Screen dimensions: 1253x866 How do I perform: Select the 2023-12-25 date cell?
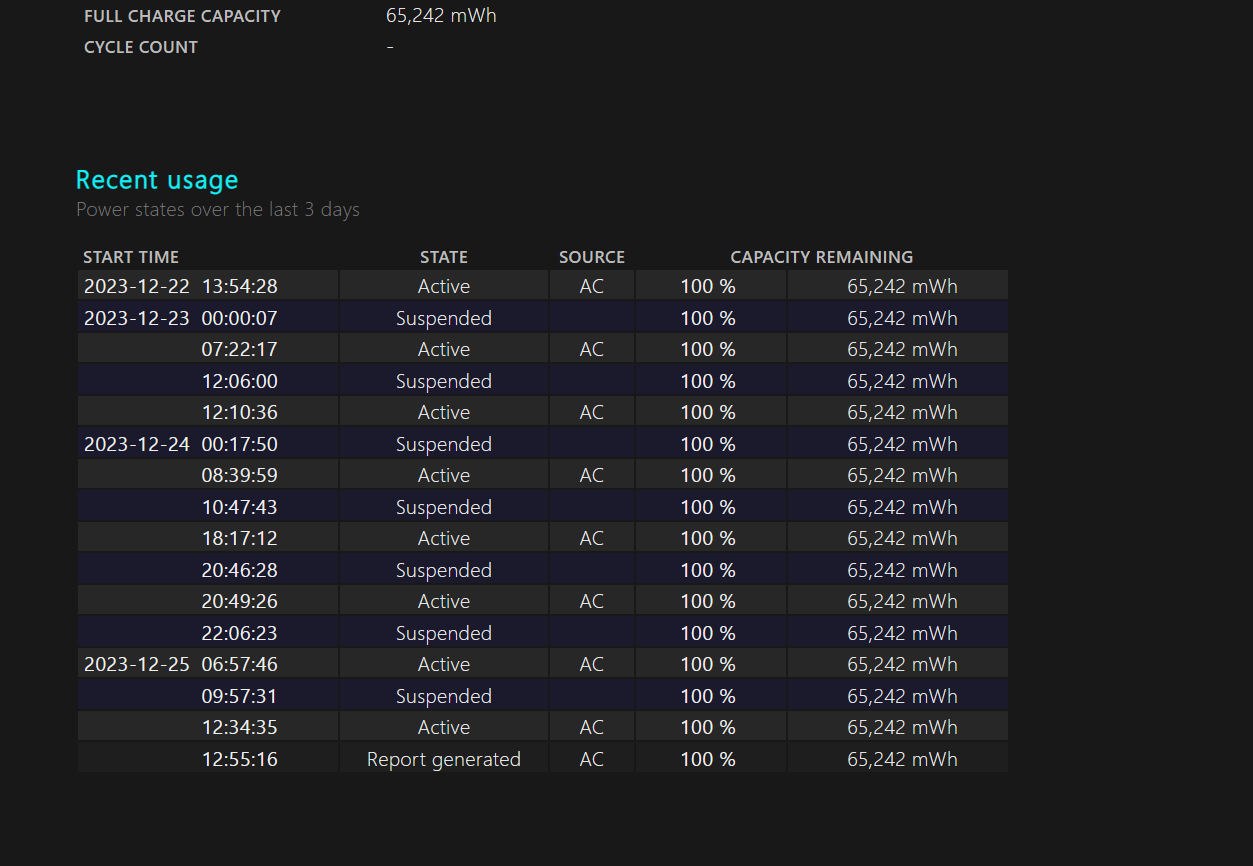pyautogui.click(x=136, y=664)
